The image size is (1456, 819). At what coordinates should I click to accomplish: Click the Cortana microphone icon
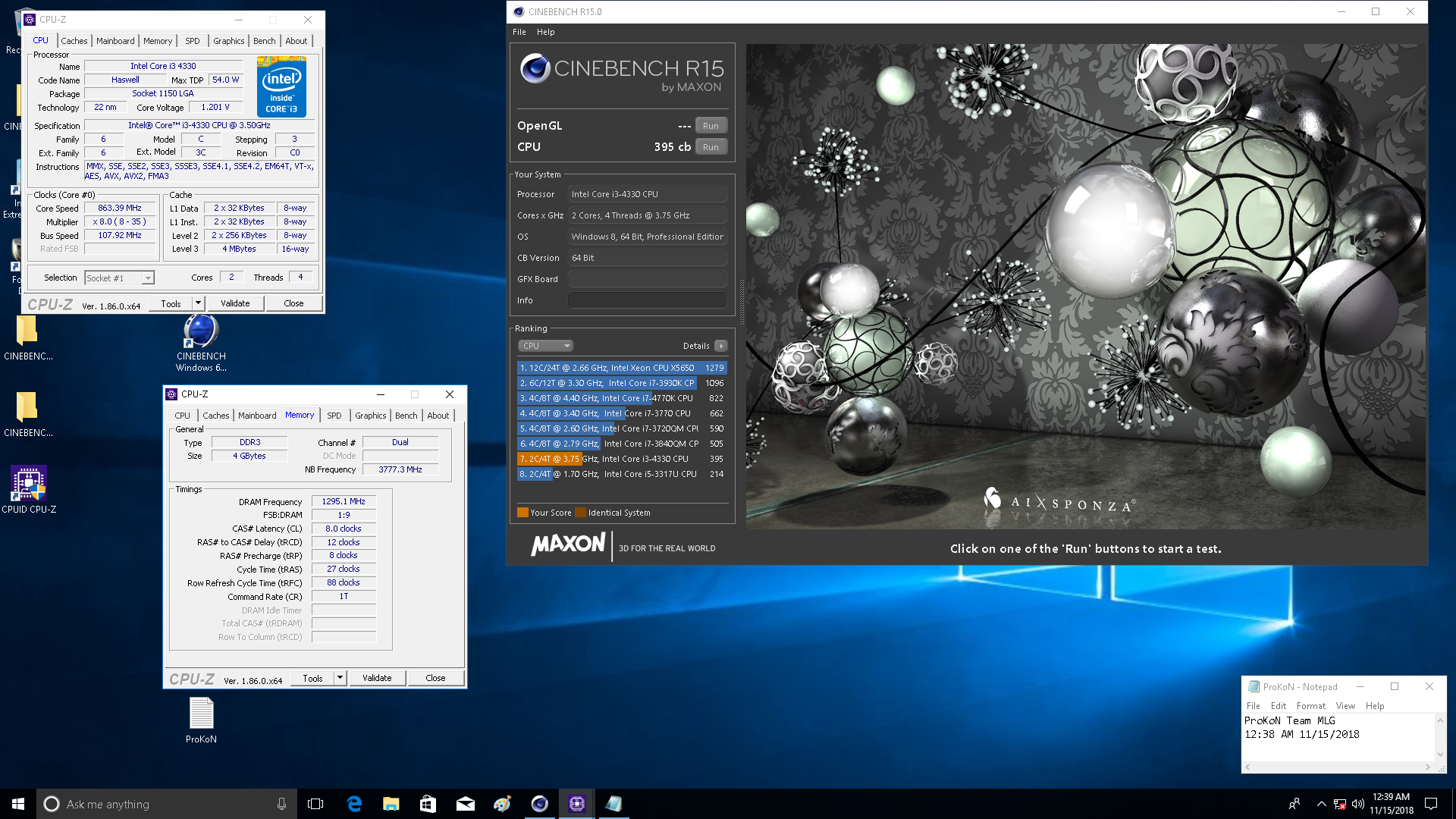[281, 804]
